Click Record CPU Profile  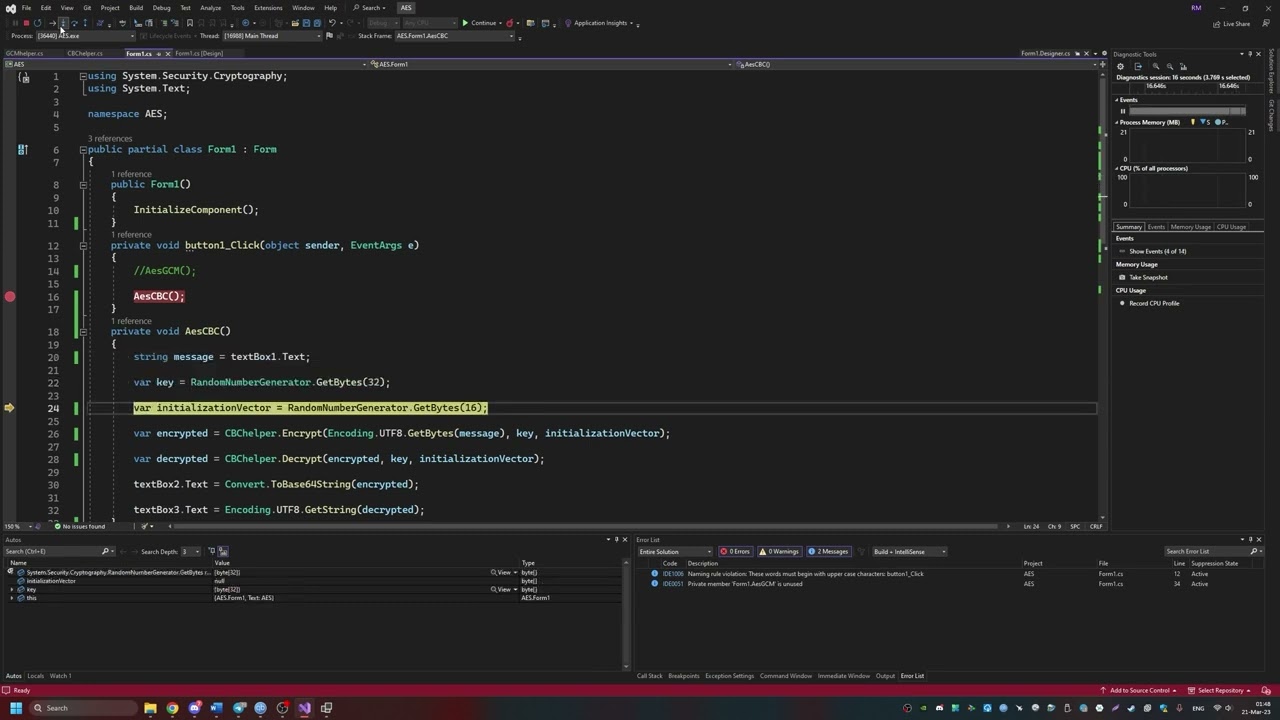click(1153, 304)
